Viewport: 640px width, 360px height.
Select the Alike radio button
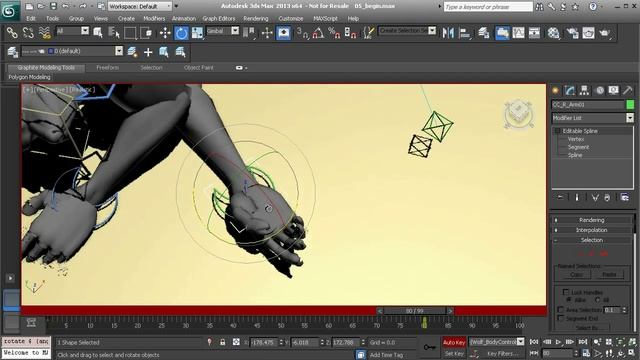click(569, 300)
